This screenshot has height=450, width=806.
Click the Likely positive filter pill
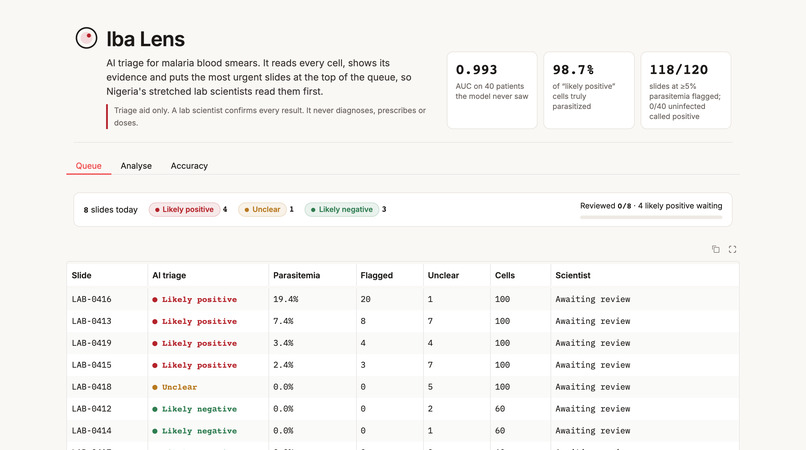pos(185,209)
